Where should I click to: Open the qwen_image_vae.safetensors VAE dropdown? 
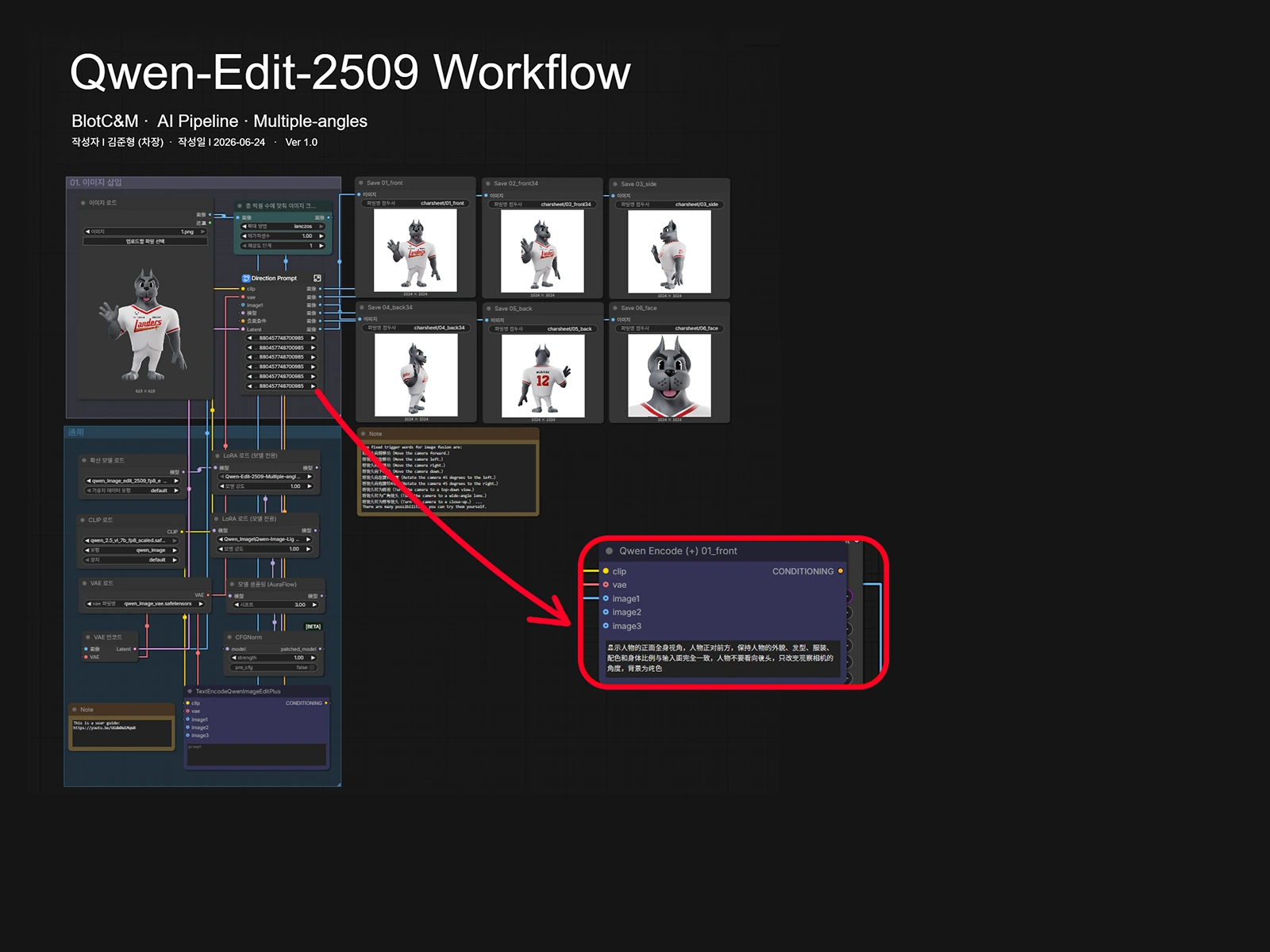coord(145,604)
